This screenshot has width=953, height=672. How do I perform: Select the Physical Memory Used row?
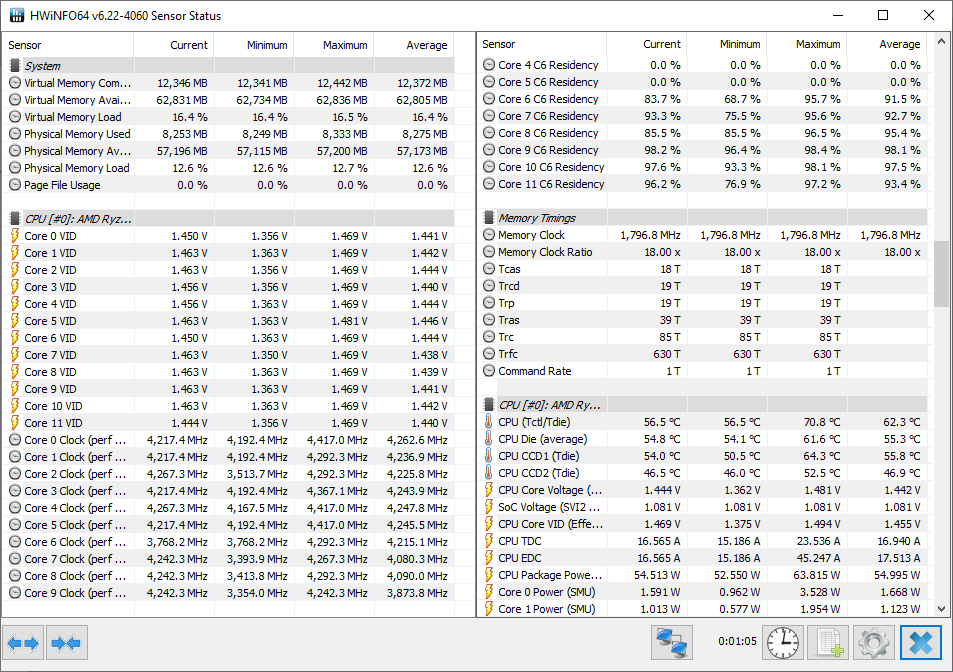[x=229, y=134]
